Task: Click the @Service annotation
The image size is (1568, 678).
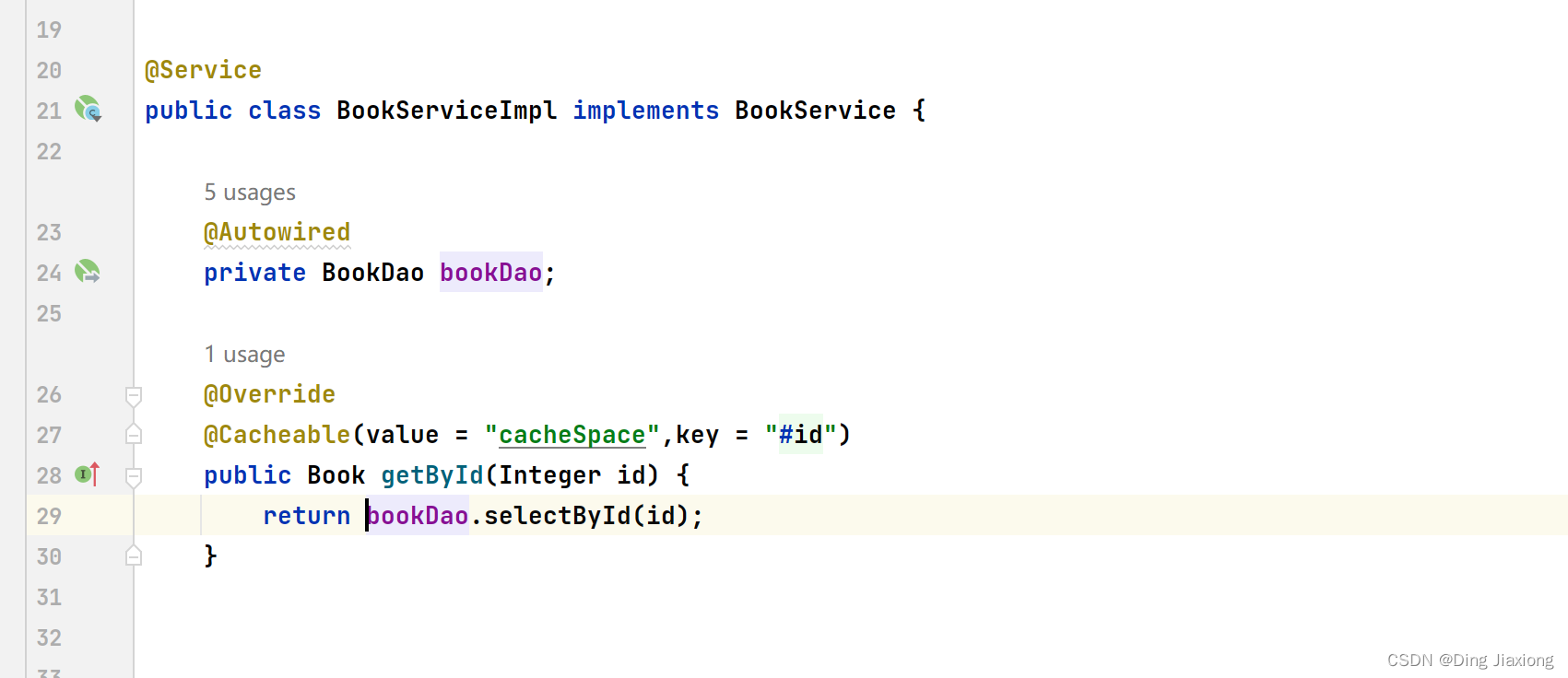Action: coord(203,70)
